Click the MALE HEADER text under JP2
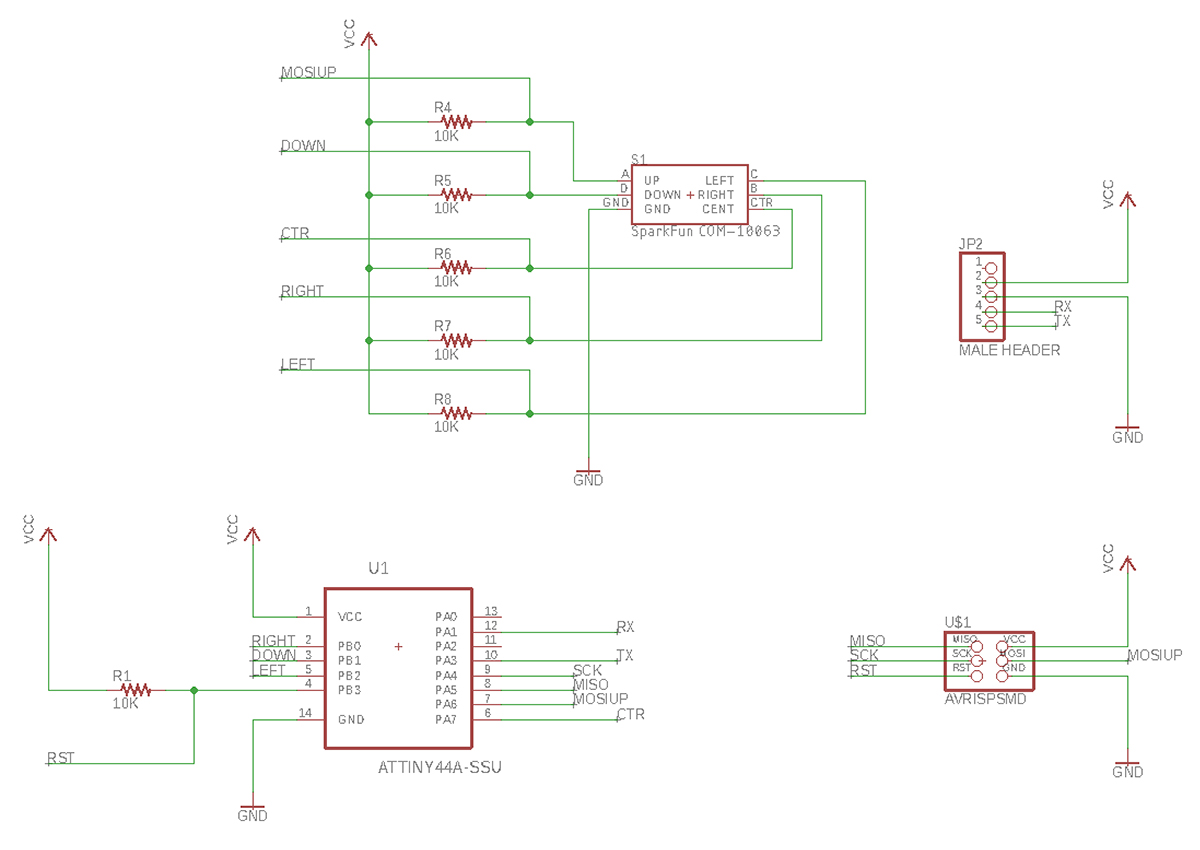This screenshot has height=850, width=1200. (x=1009, y=350)
